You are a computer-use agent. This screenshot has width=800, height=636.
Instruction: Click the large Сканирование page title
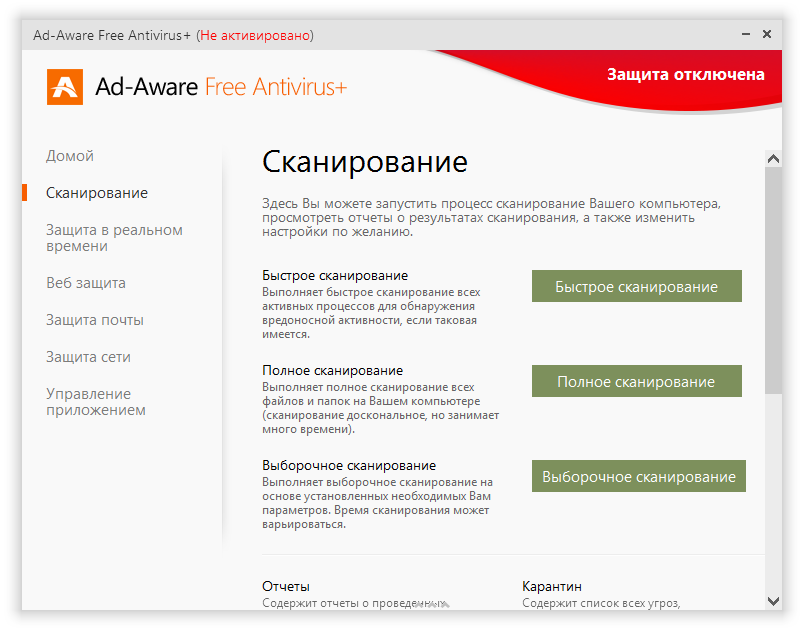(365, 162)
